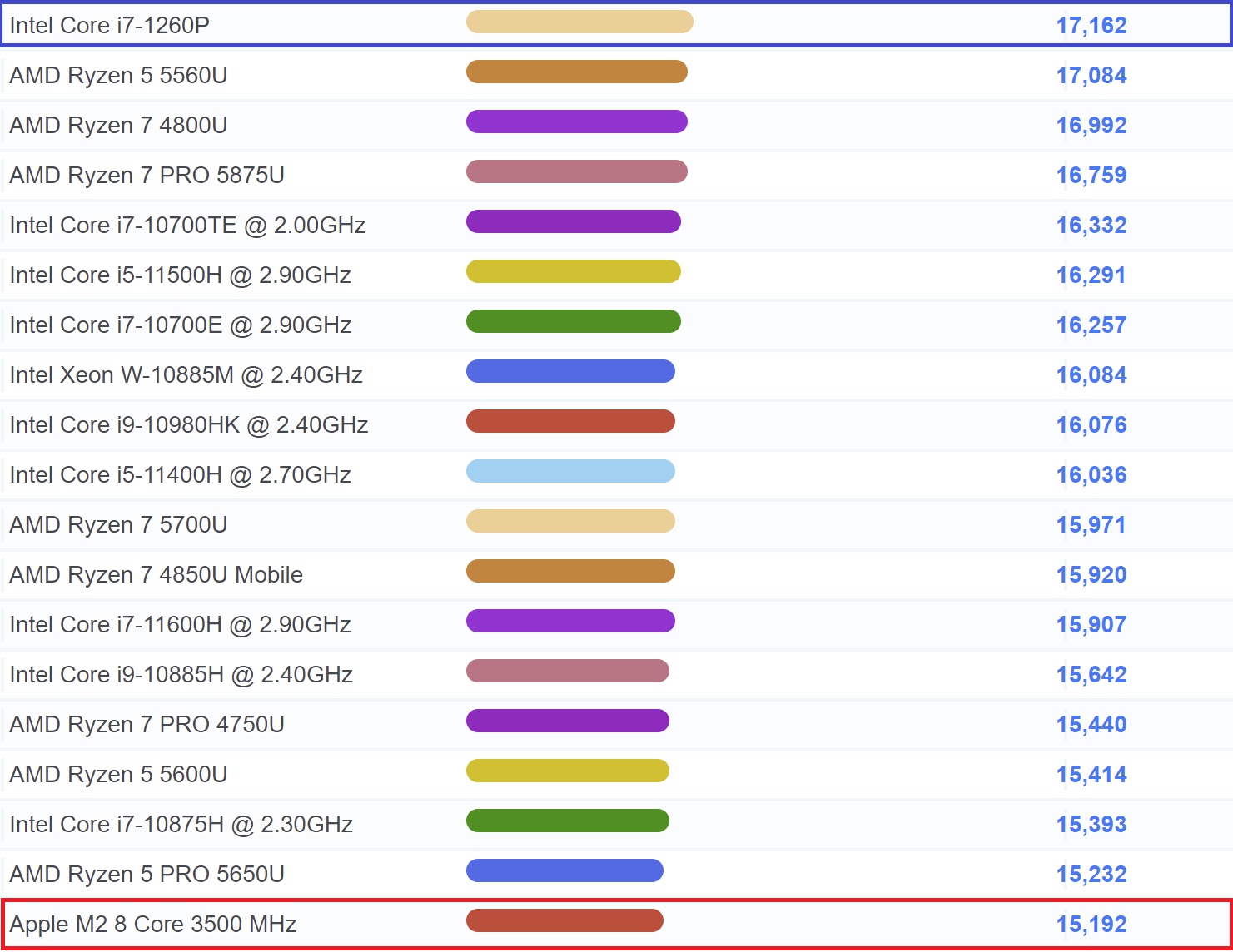This screenshot has height=952, width=1233.
Task: Click the 16,759 score
Action: pos(1091,175)
